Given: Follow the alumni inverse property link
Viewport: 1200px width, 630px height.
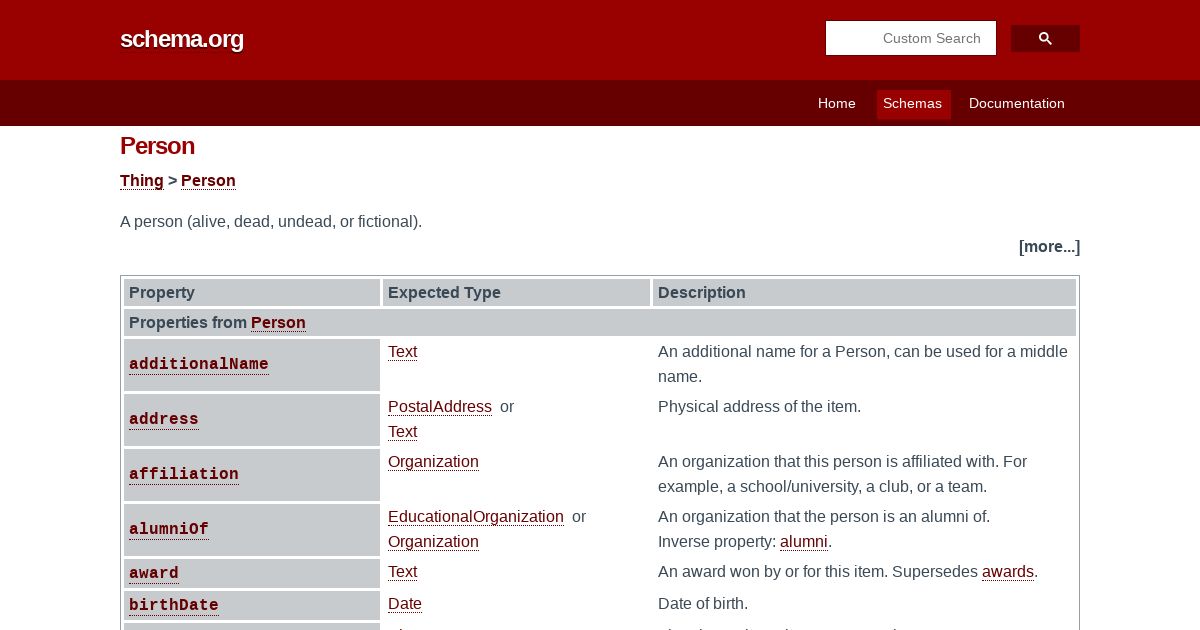Looking at the screenshot, I should [804, 542].
